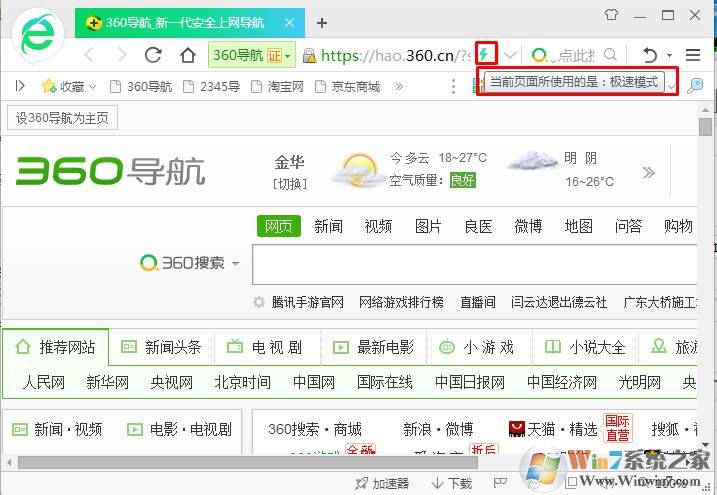Viewport: 717px width, 495px height.
Task: Click the weather sun cloud icon
Action: tap(359, 171)
